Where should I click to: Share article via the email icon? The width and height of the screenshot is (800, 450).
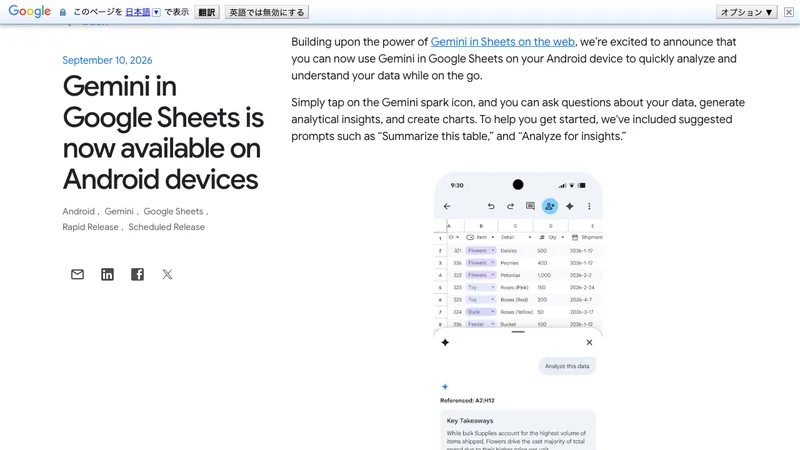click(x=77, y=274)
